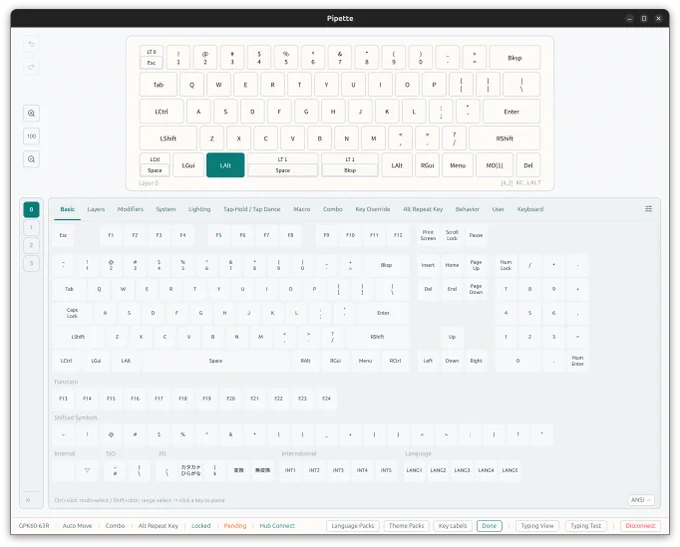Click the Pending status indicator
680x547 pixels.
click(235, 526)
